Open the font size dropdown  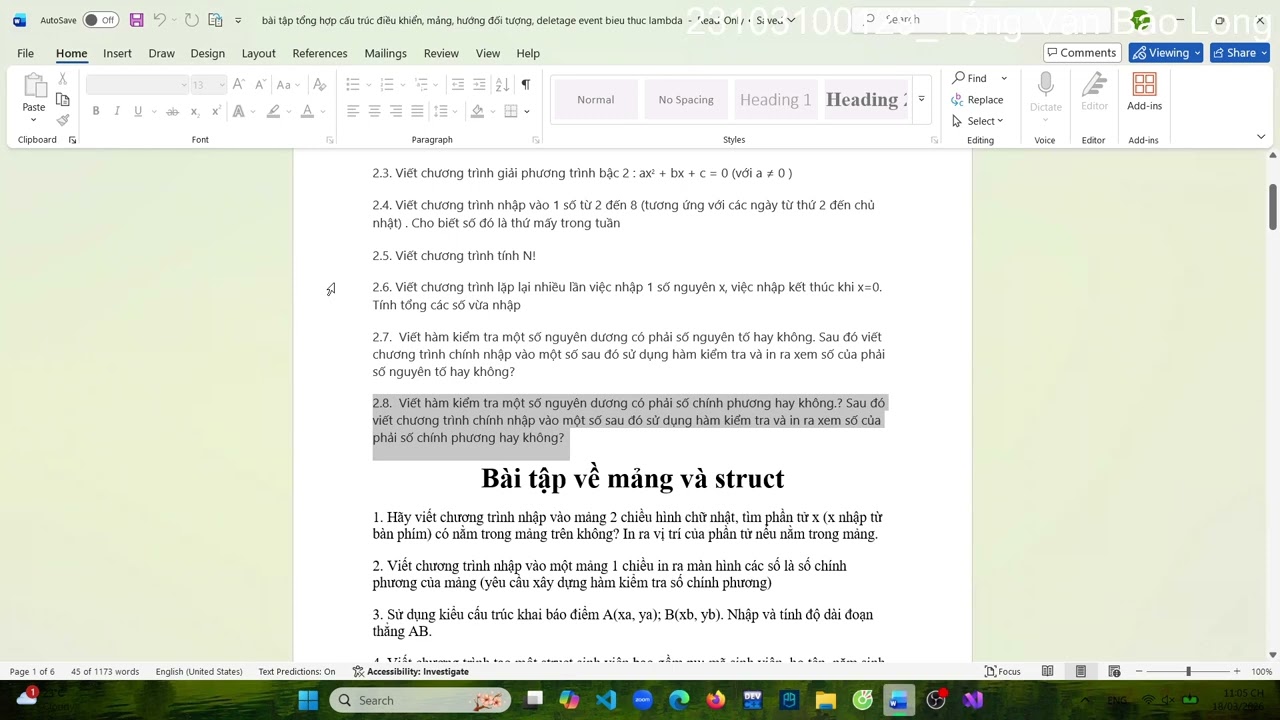point(221,85)
